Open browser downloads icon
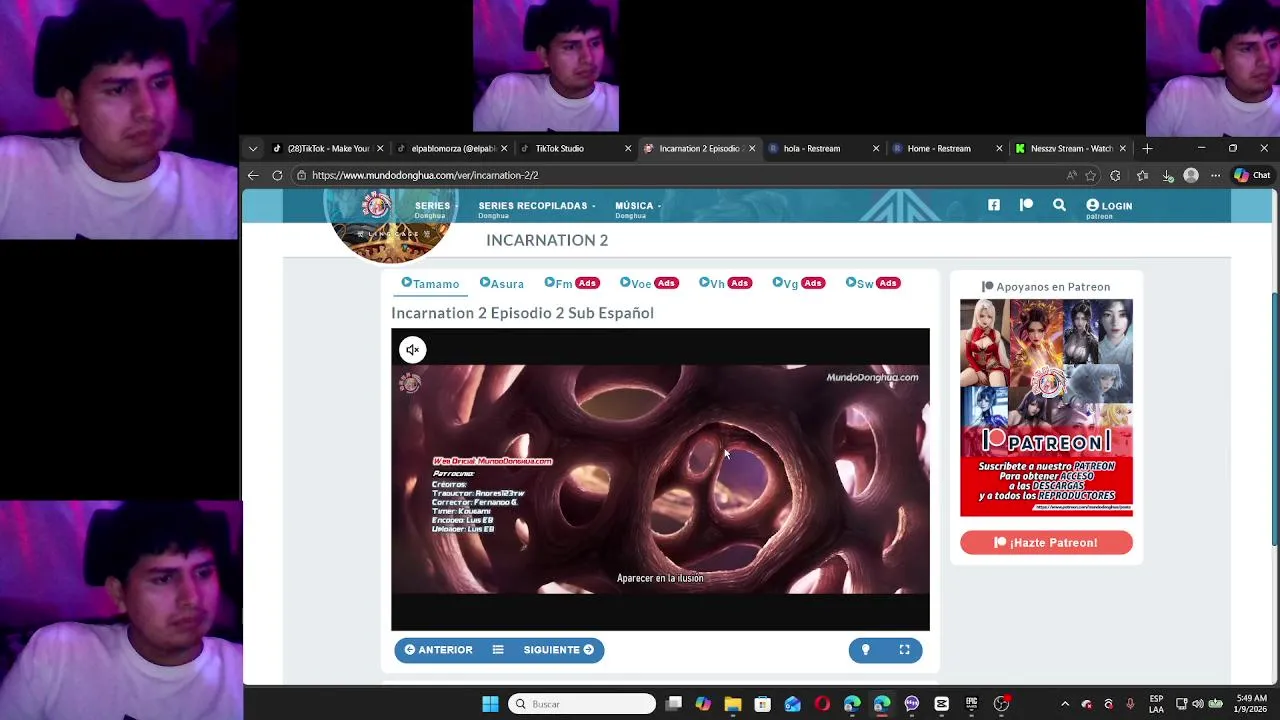Screen dimensions: 1280x720 click(x=1167, y=175)
